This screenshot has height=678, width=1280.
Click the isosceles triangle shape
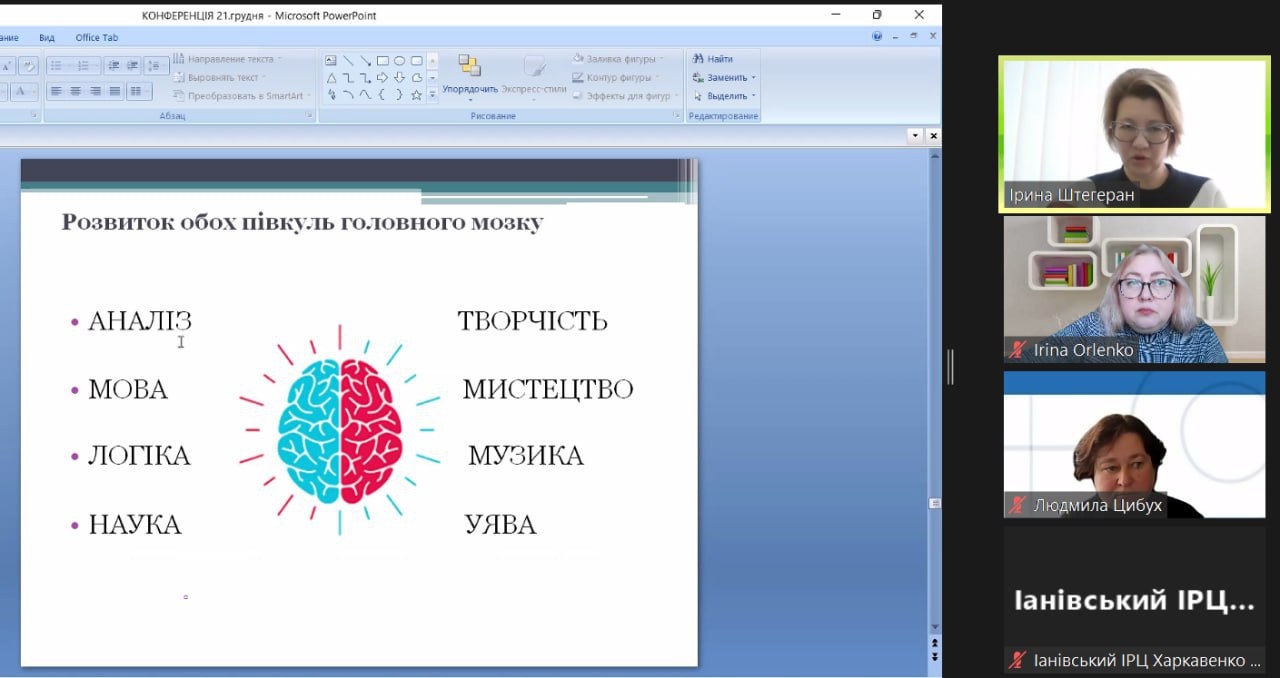point(331,78)
